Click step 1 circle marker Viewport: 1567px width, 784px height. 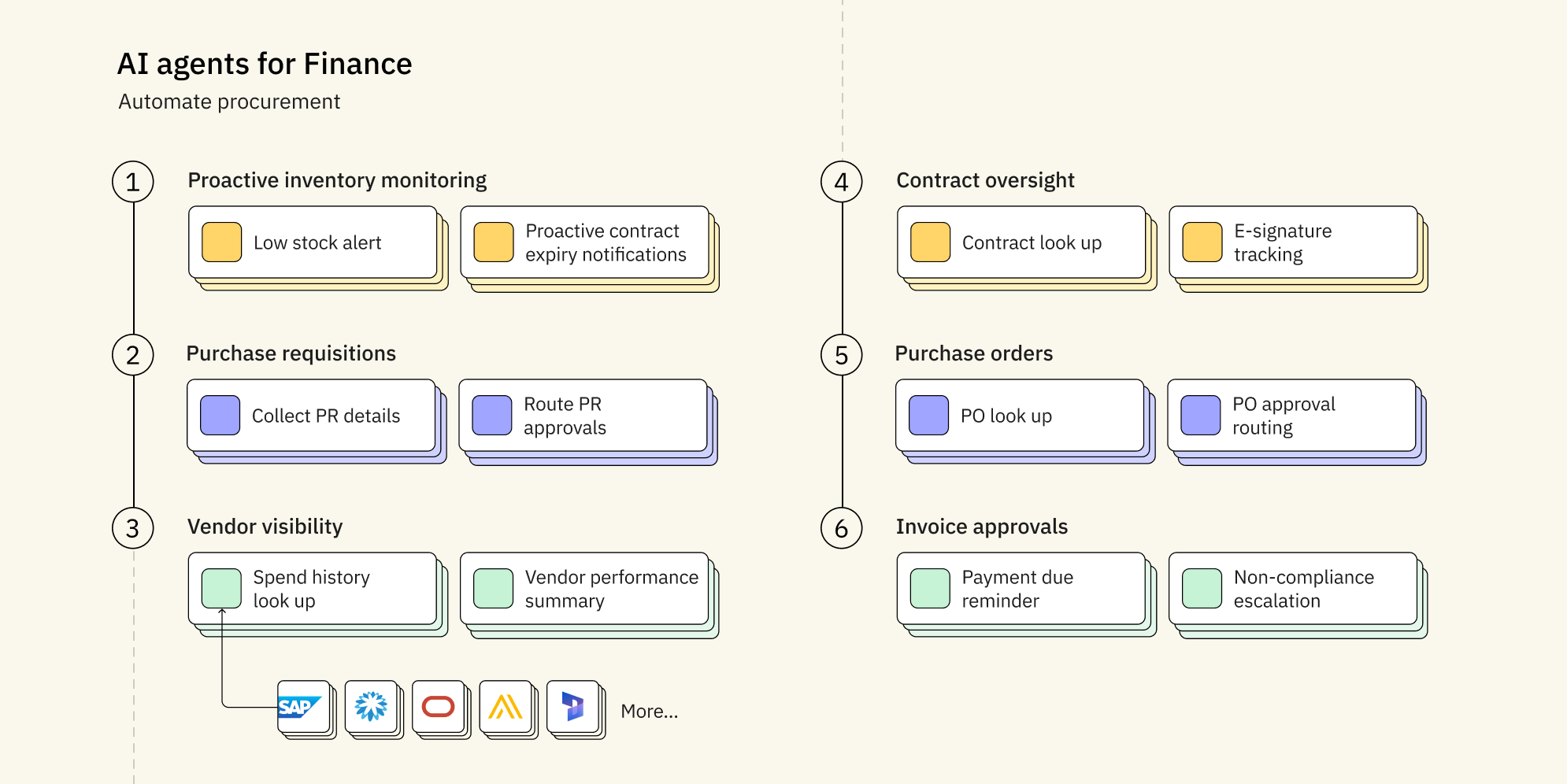(132, 182)
